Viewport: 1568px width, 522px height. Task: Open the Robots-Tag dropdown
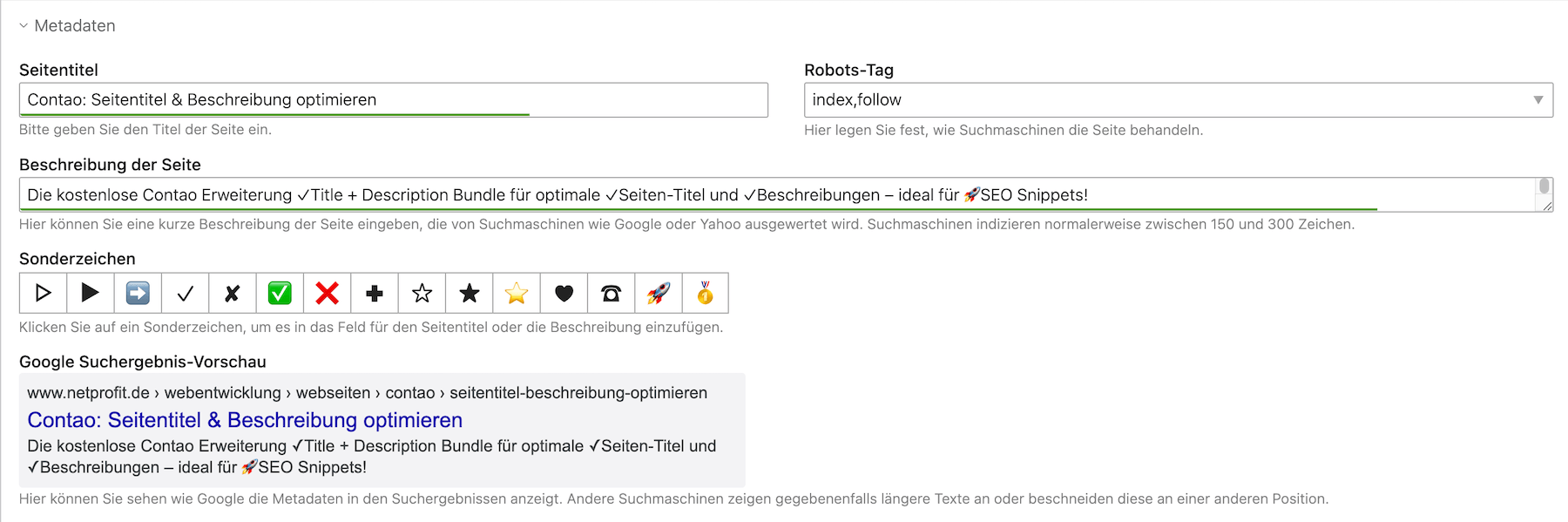[x=1178, y=100]
